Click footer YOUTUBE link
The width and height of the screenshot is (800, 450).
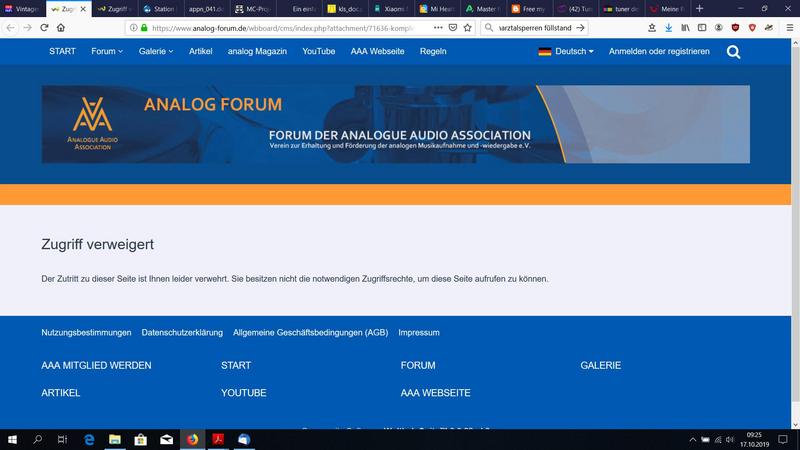pyautogui.click(x=243, y=393)
